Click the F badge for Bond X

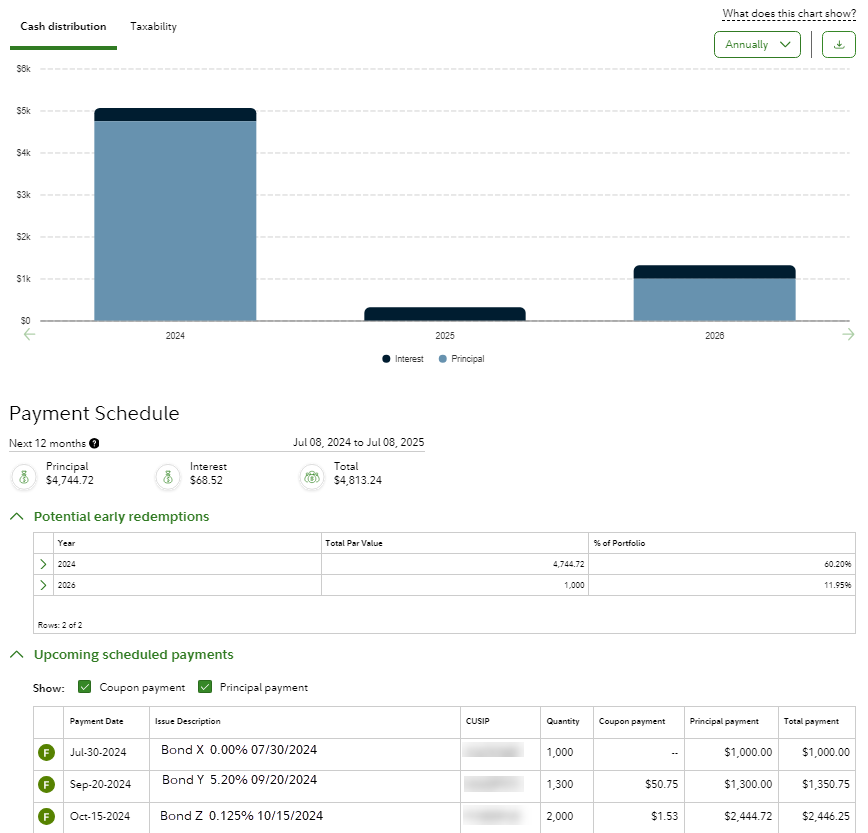(x=46, y=753)
